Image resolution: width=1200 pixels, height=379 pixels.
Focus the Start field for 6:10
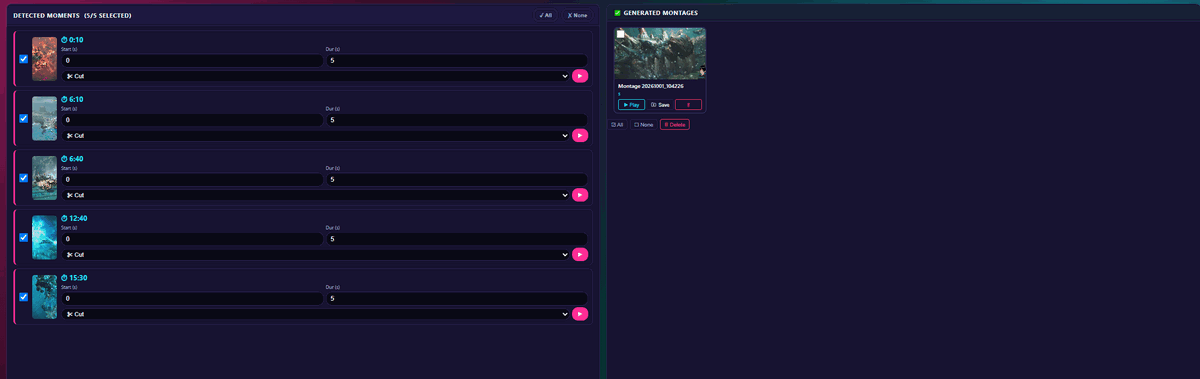[x=192, y=120]
